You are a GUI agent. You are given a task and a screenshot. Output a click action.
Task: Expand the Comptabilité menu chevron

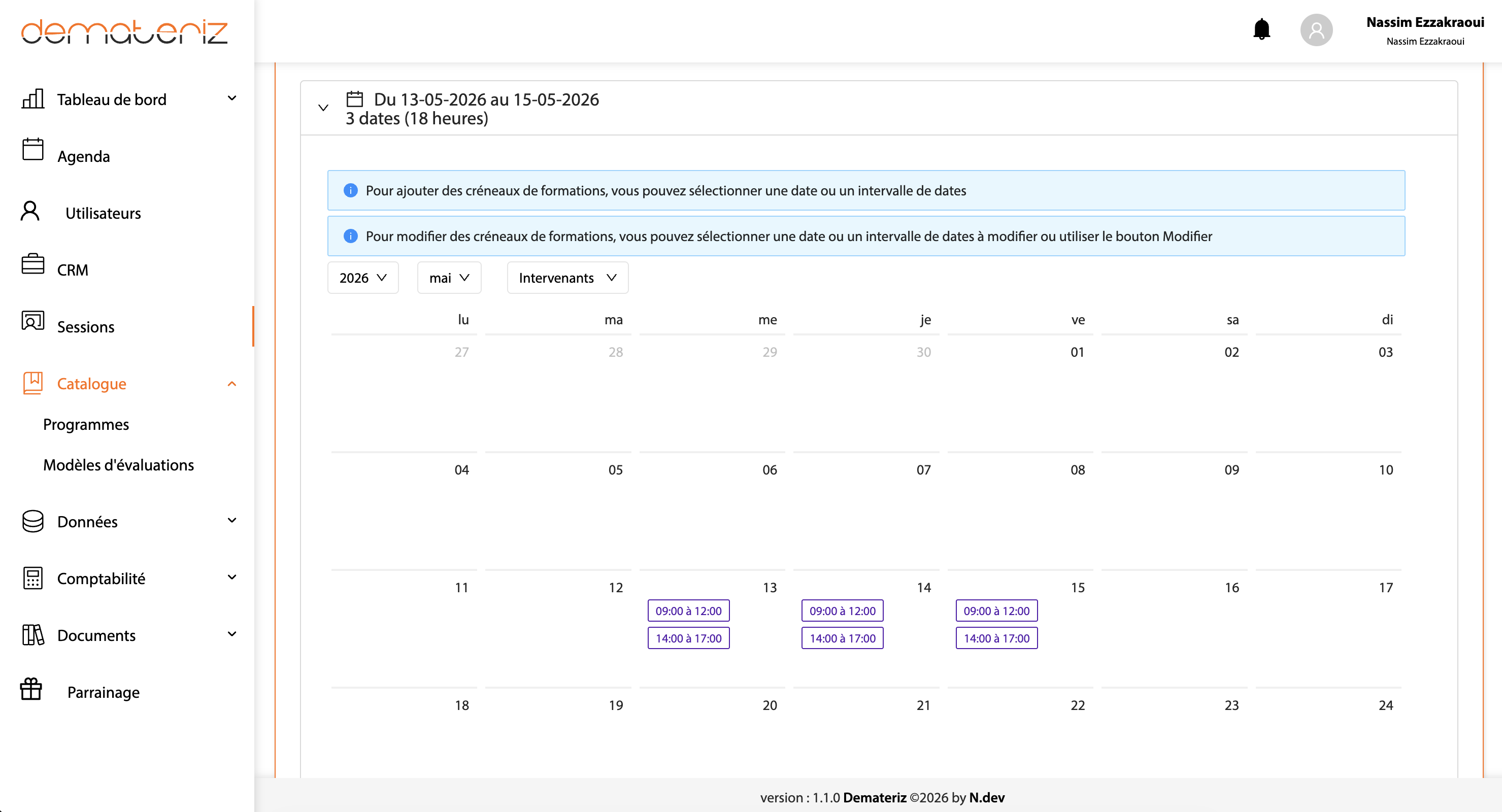click(232, 577)
